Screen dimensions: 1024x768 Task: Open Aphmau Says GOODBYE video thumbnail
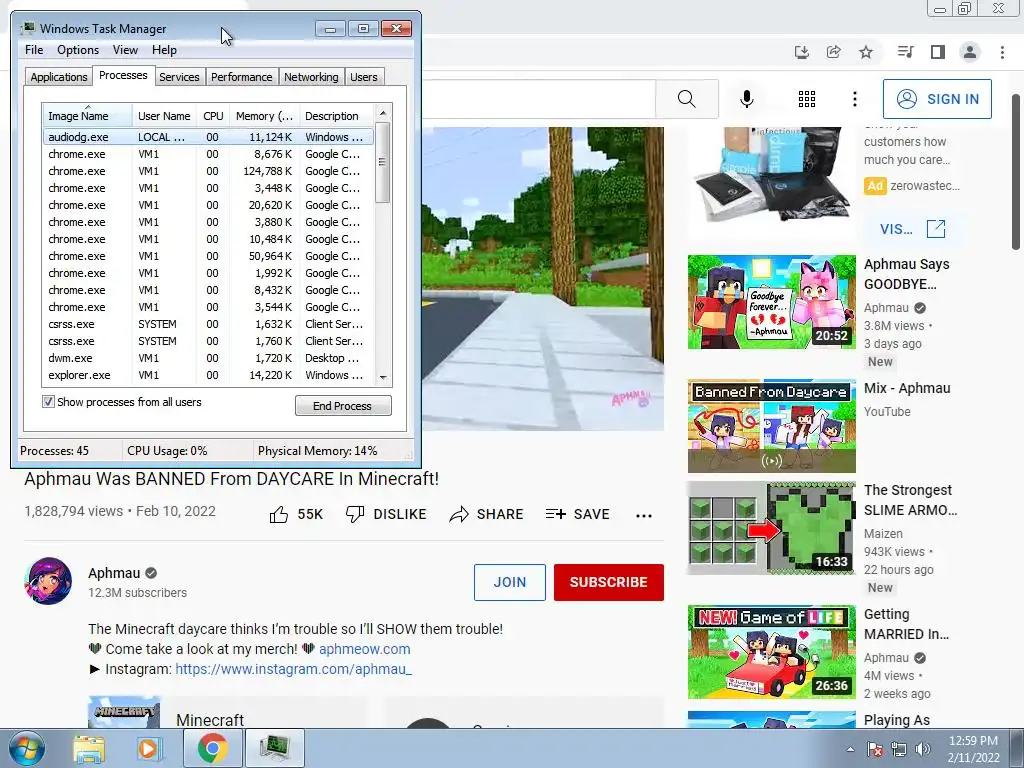771,302
